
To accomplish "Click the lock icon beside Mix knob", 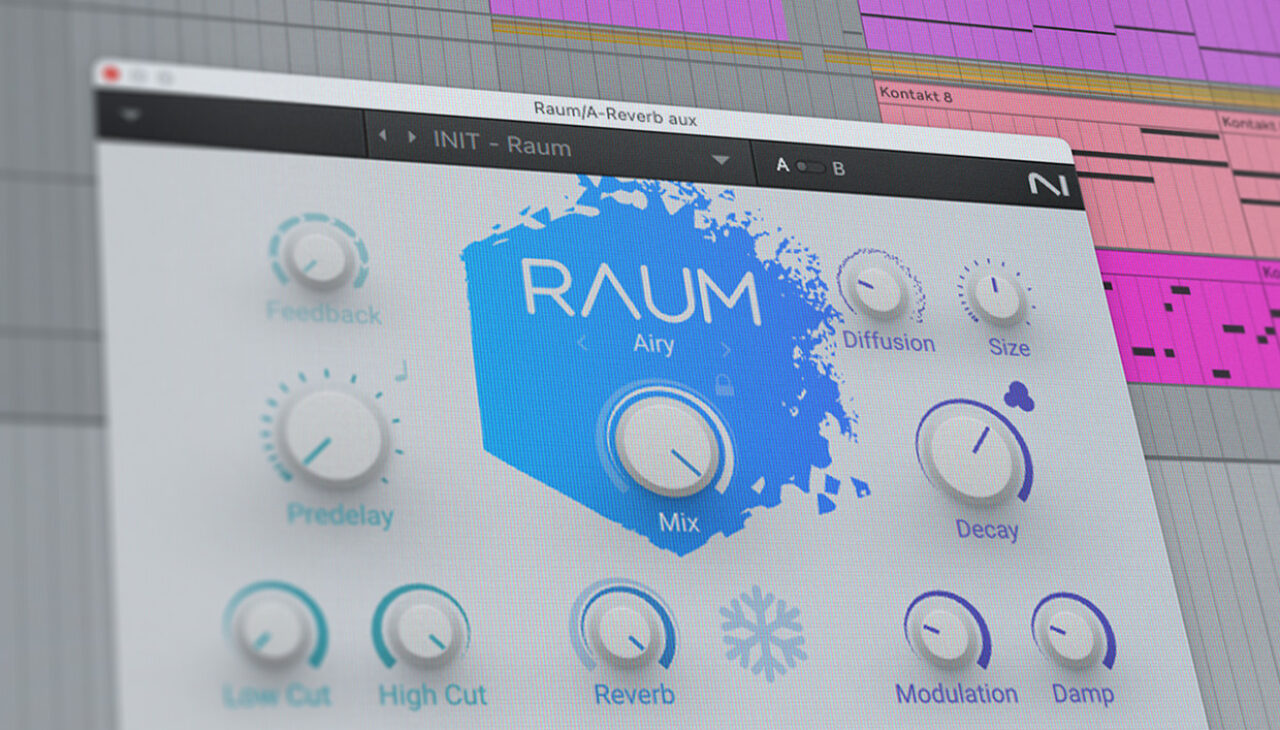I will click(724, 386).
